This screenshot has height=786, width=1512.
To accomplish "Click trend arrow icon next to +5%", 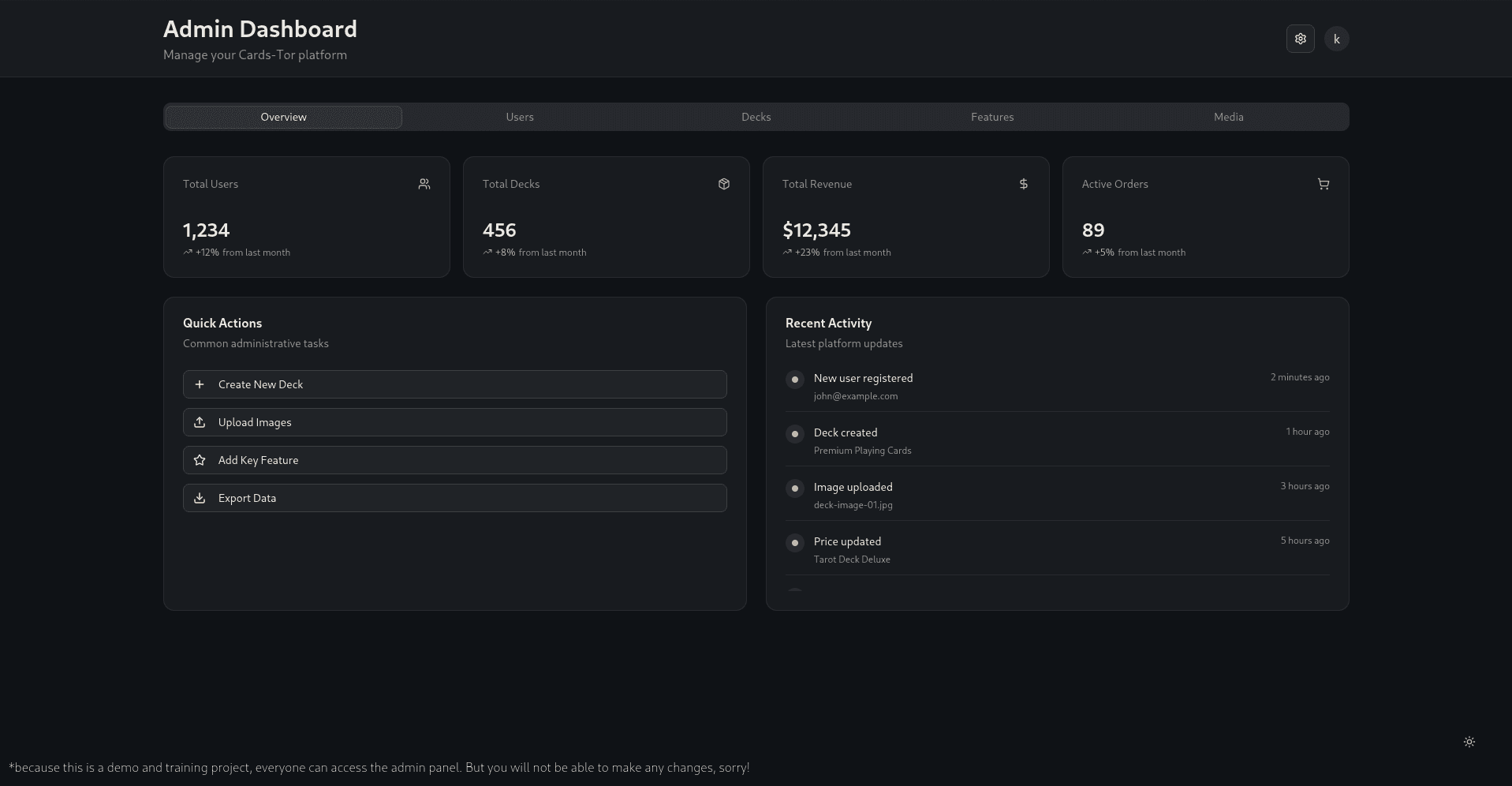I will (1087, 253).
